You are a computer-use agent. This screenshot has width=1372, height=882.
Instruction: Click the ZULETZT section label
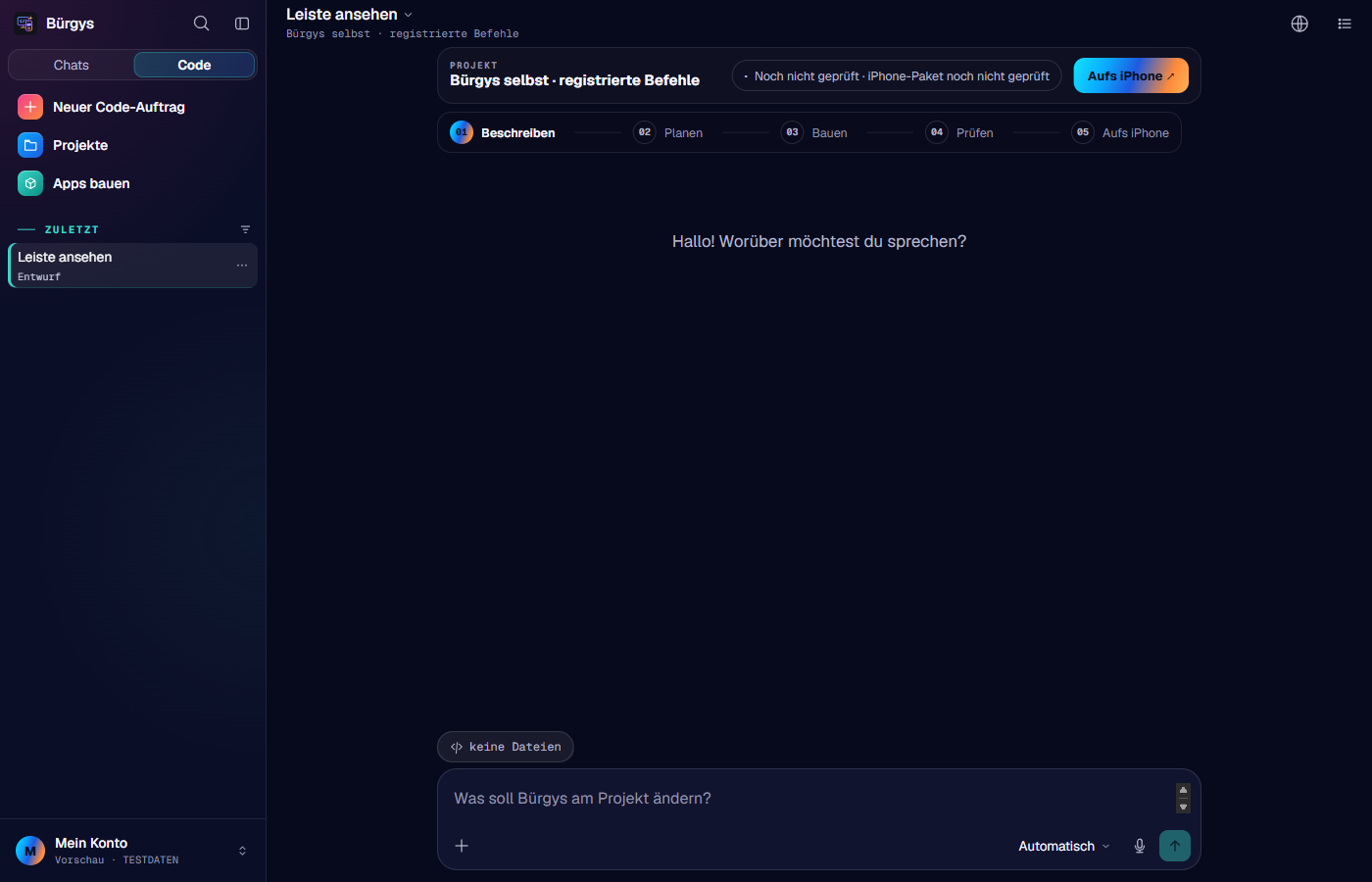(x=72, y=229)
